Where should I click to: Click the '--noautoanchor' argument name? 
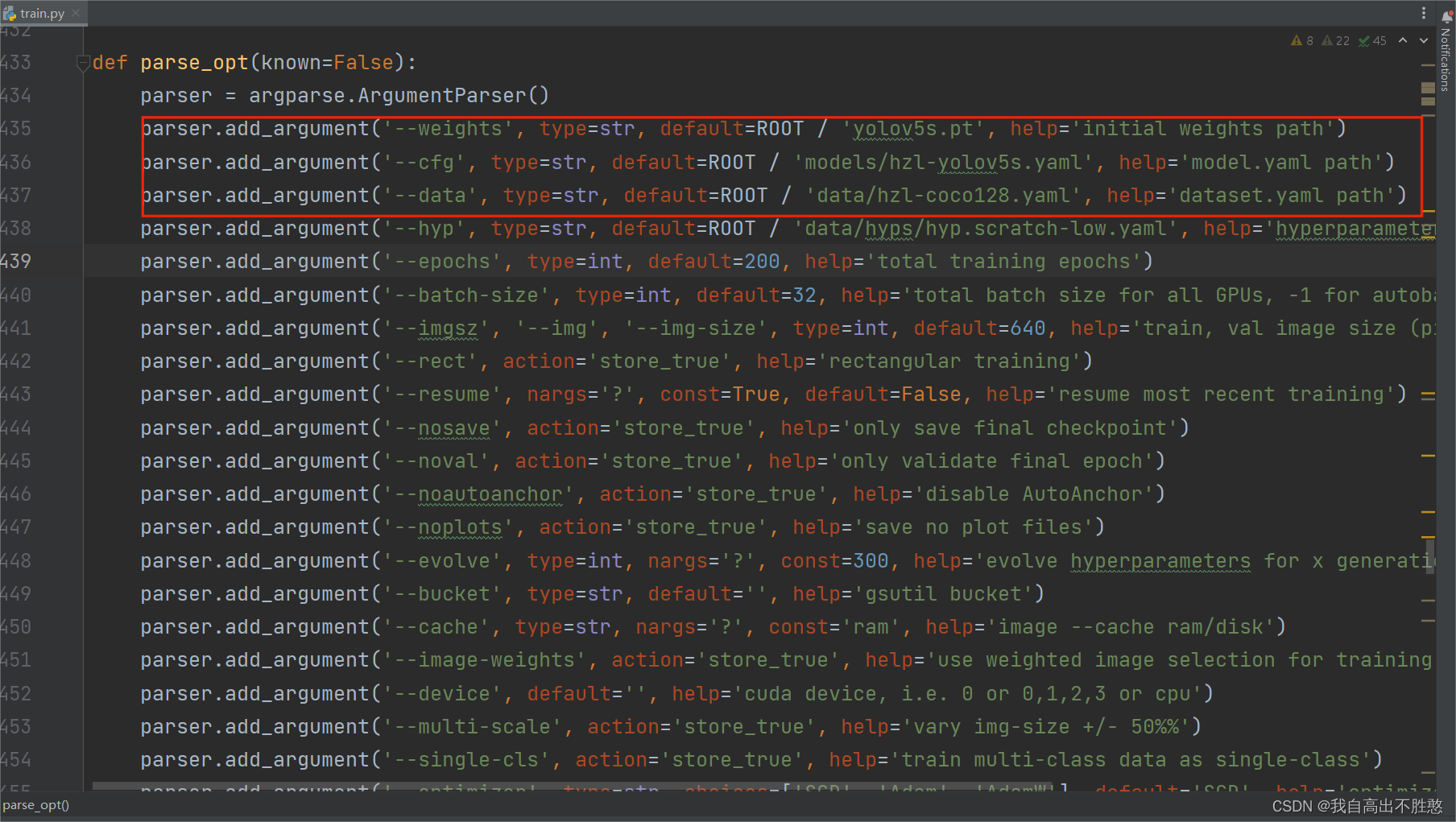(x=478, y=494)
